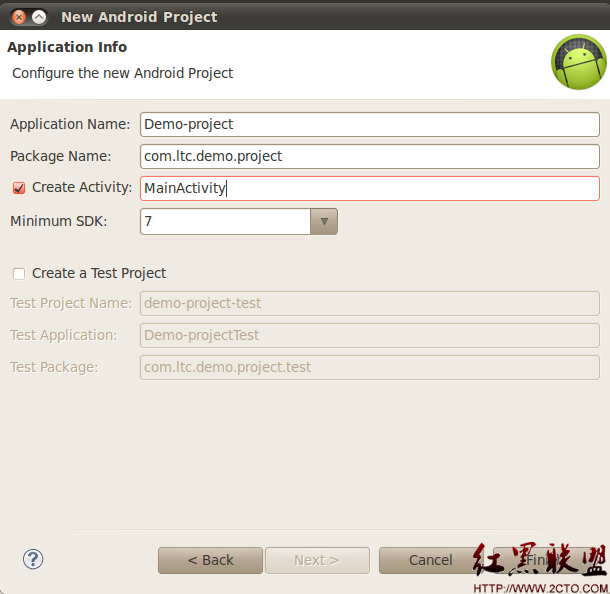This screenshot has height=594, width=610.
Task: Click the Test Project Name field
Action: [370, 303]
